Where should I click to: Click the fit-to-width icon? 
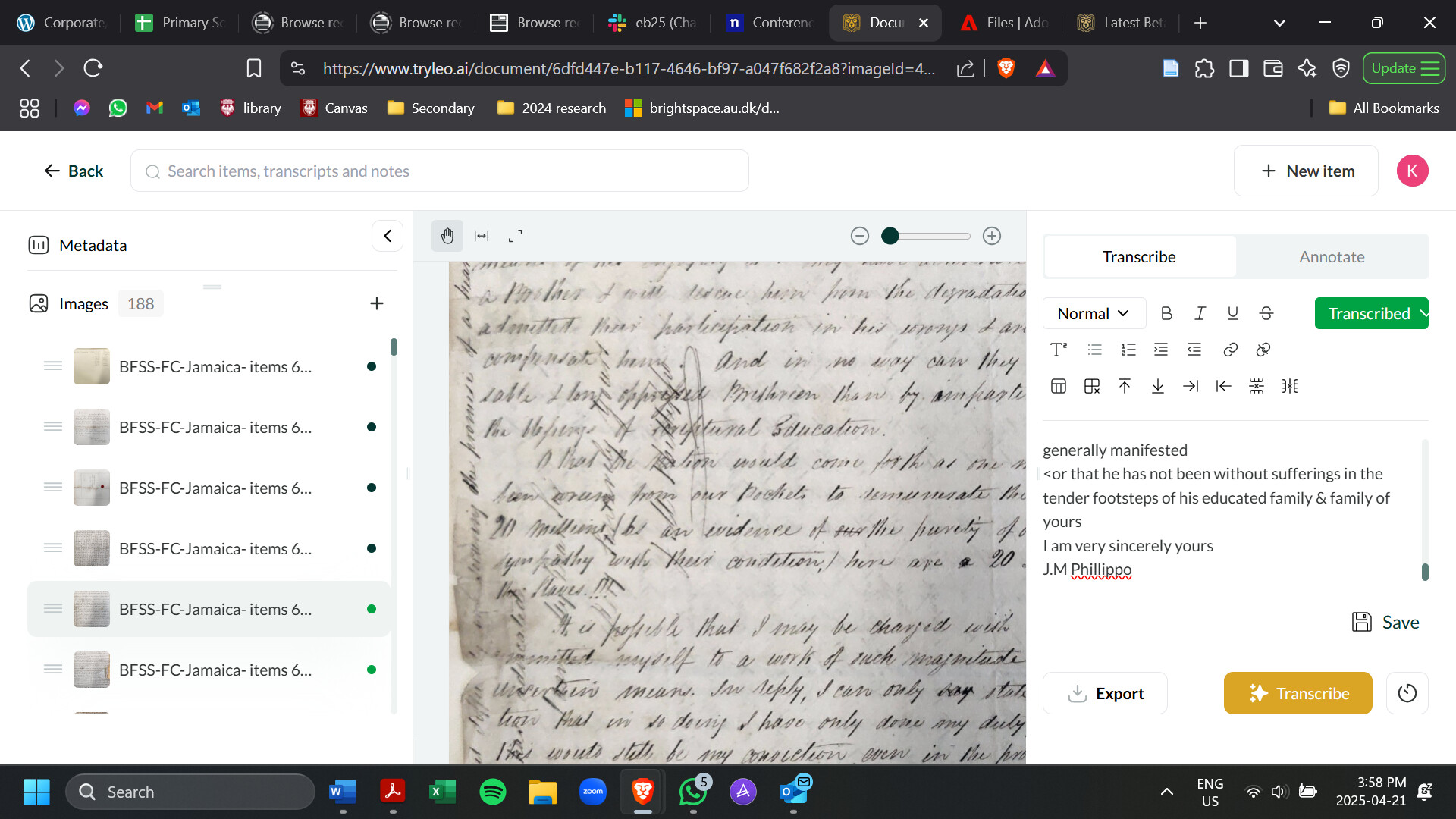click(482, 236)
